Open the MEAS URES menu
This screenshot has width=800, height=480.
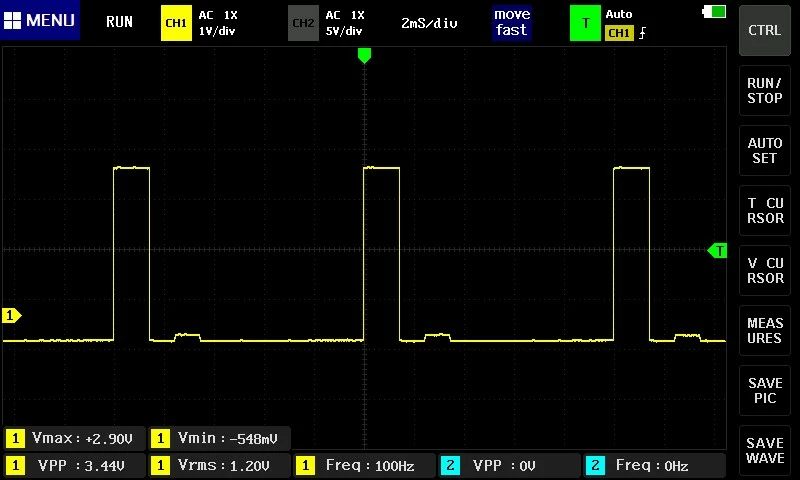(x=764, y=331)
